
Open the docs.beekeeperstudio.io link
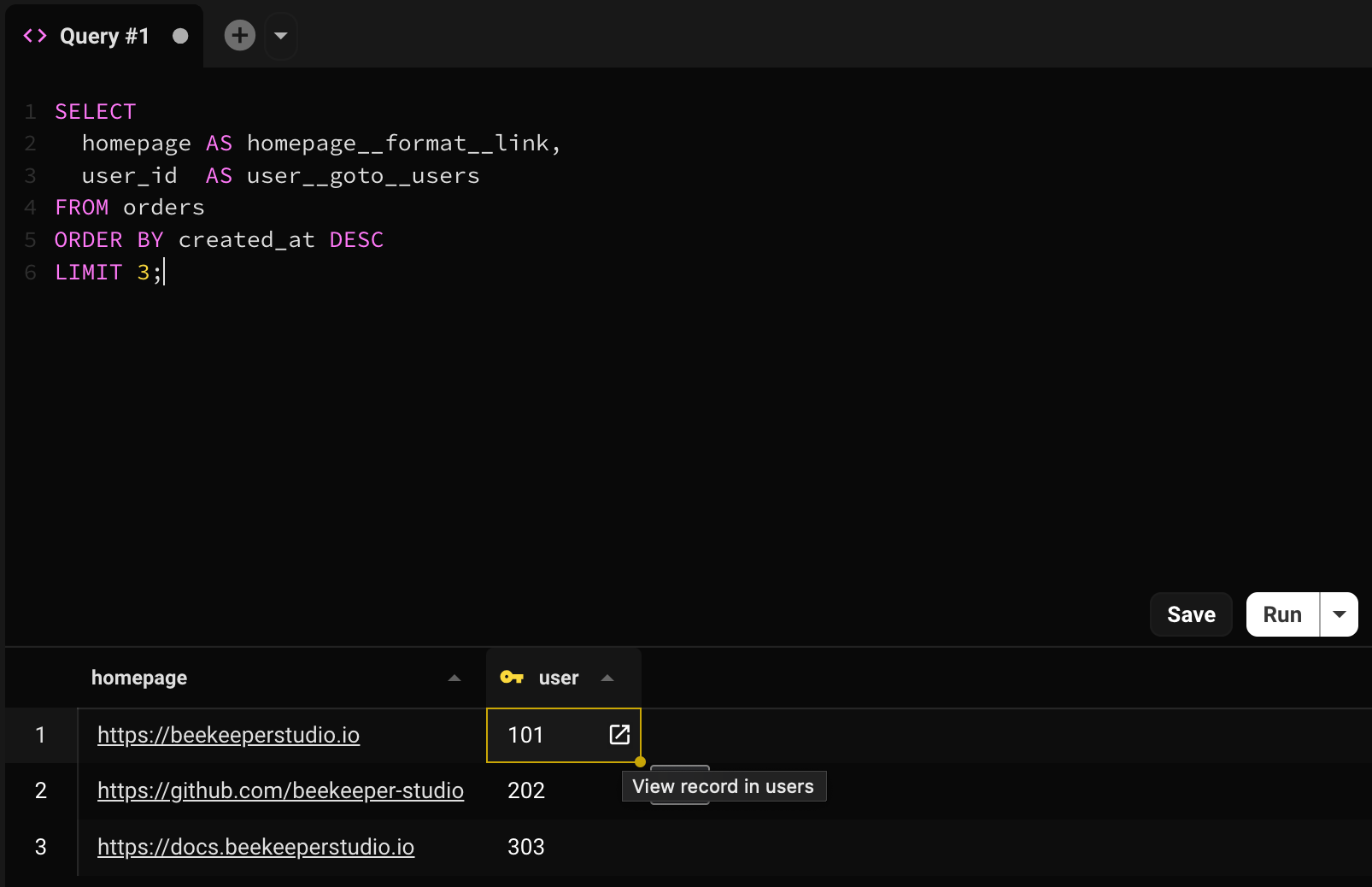pyautogui.click(x=255, y=847)
